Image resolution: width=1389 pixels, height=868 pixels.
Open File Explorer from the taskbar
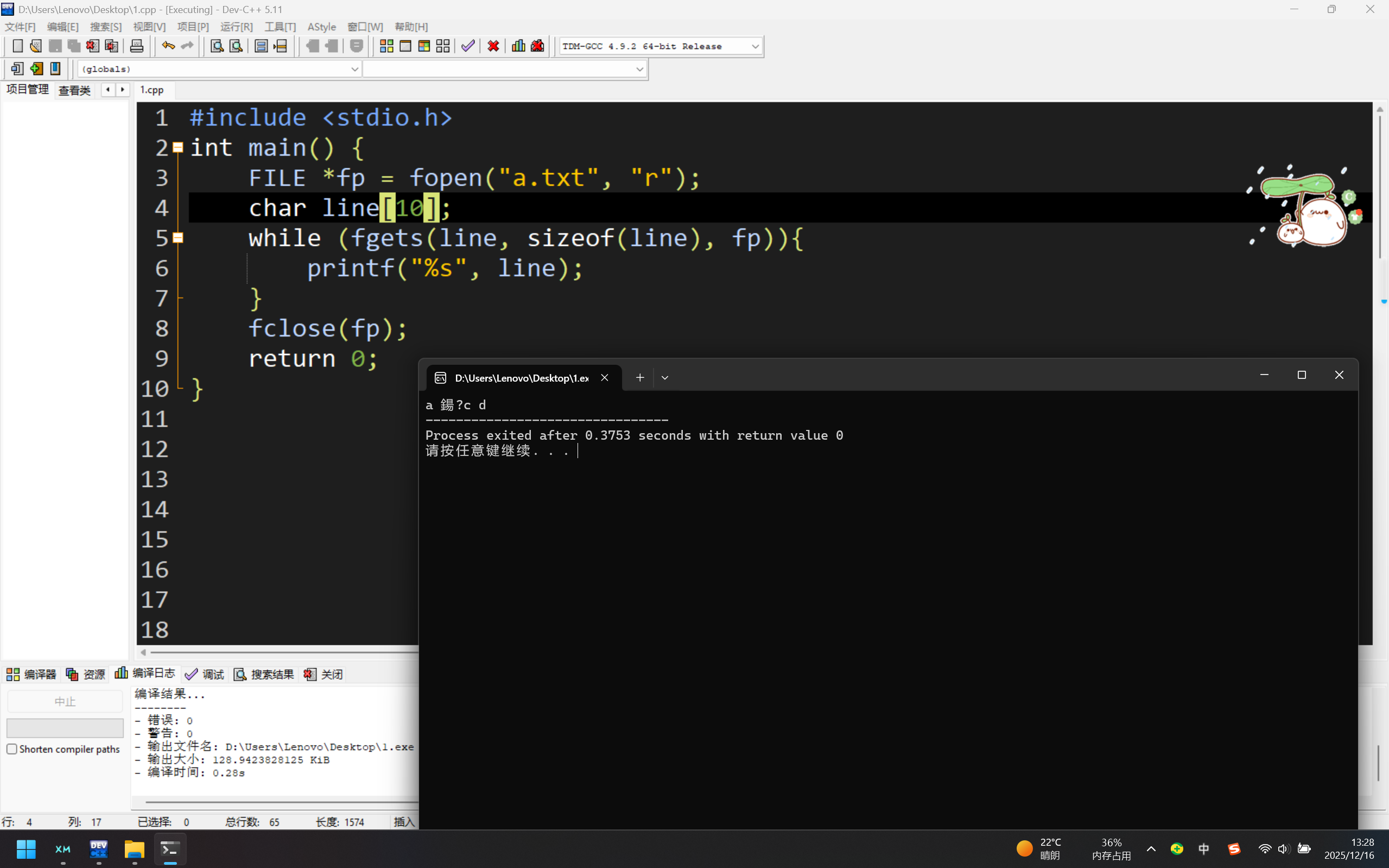(134, 848)
